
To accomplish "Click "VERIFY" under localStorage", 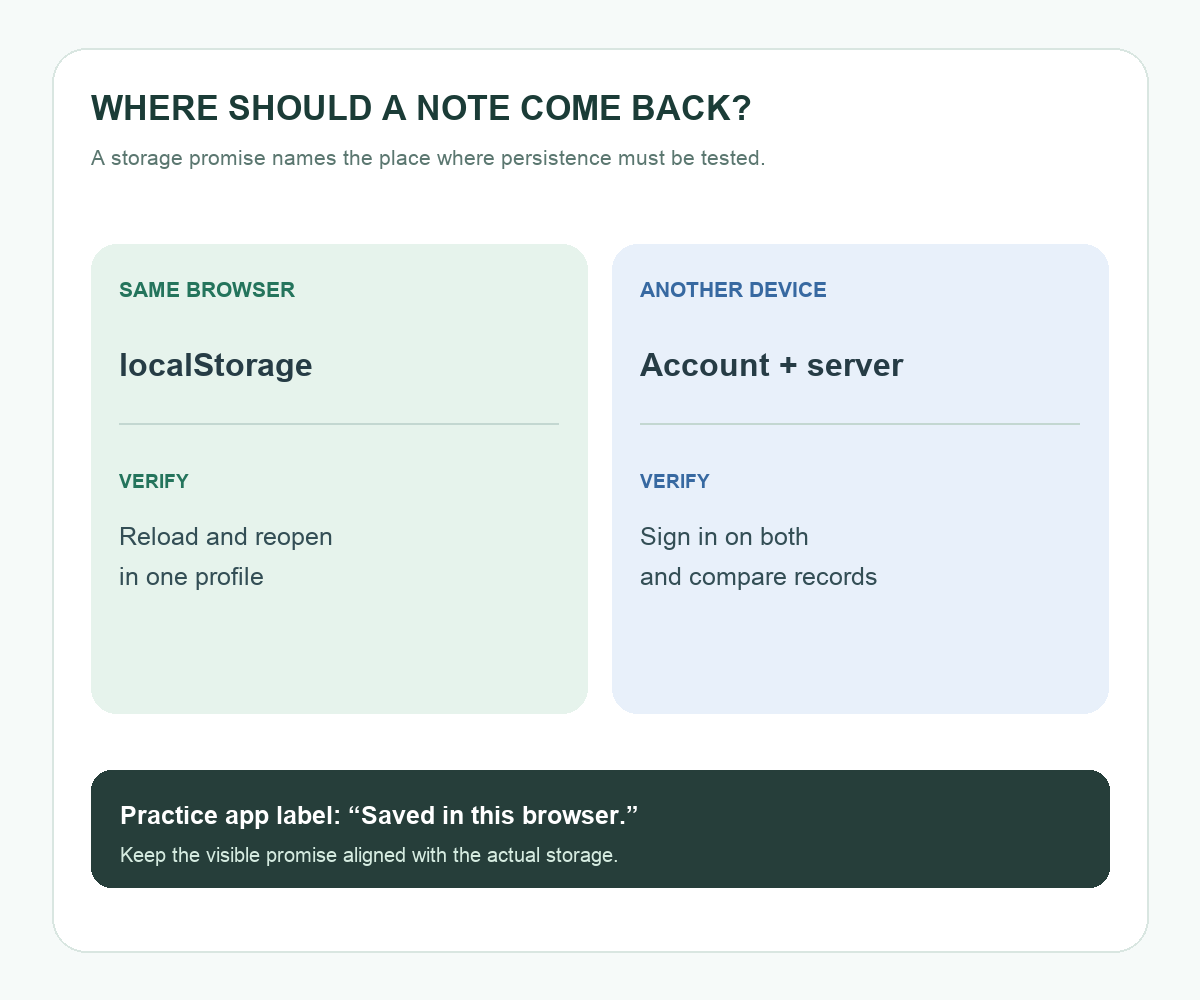I will [x=154, y=481].
